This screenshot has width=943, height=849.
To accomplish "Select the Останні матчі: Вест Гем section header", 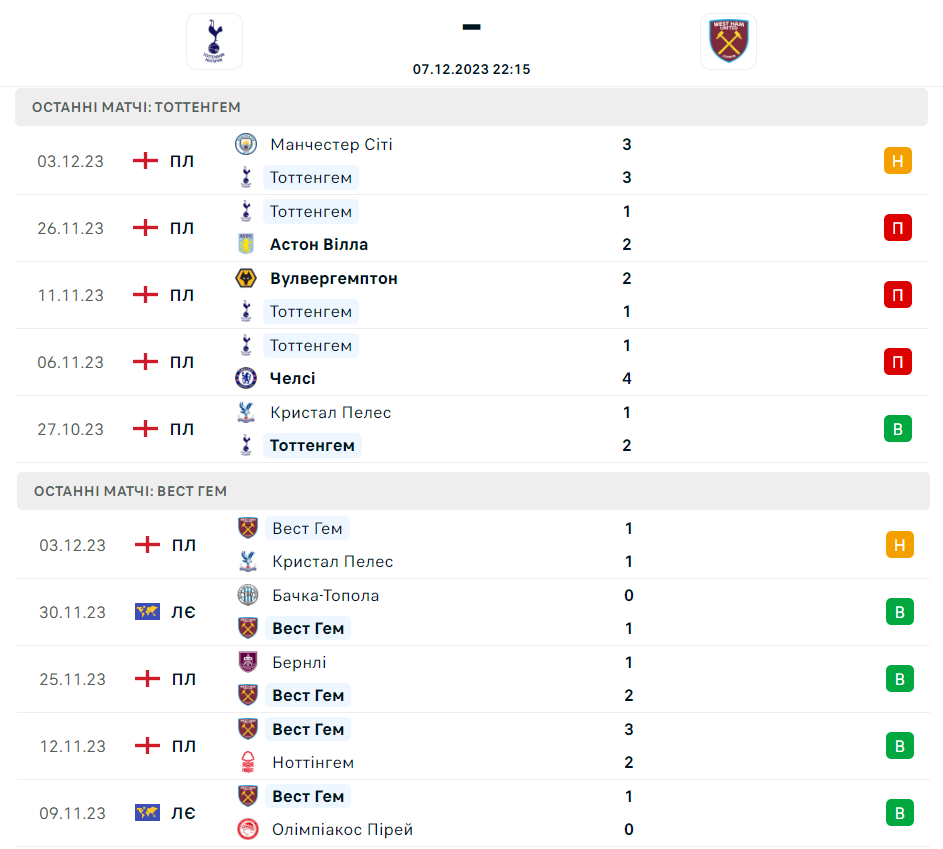I will tap(130, 491).
